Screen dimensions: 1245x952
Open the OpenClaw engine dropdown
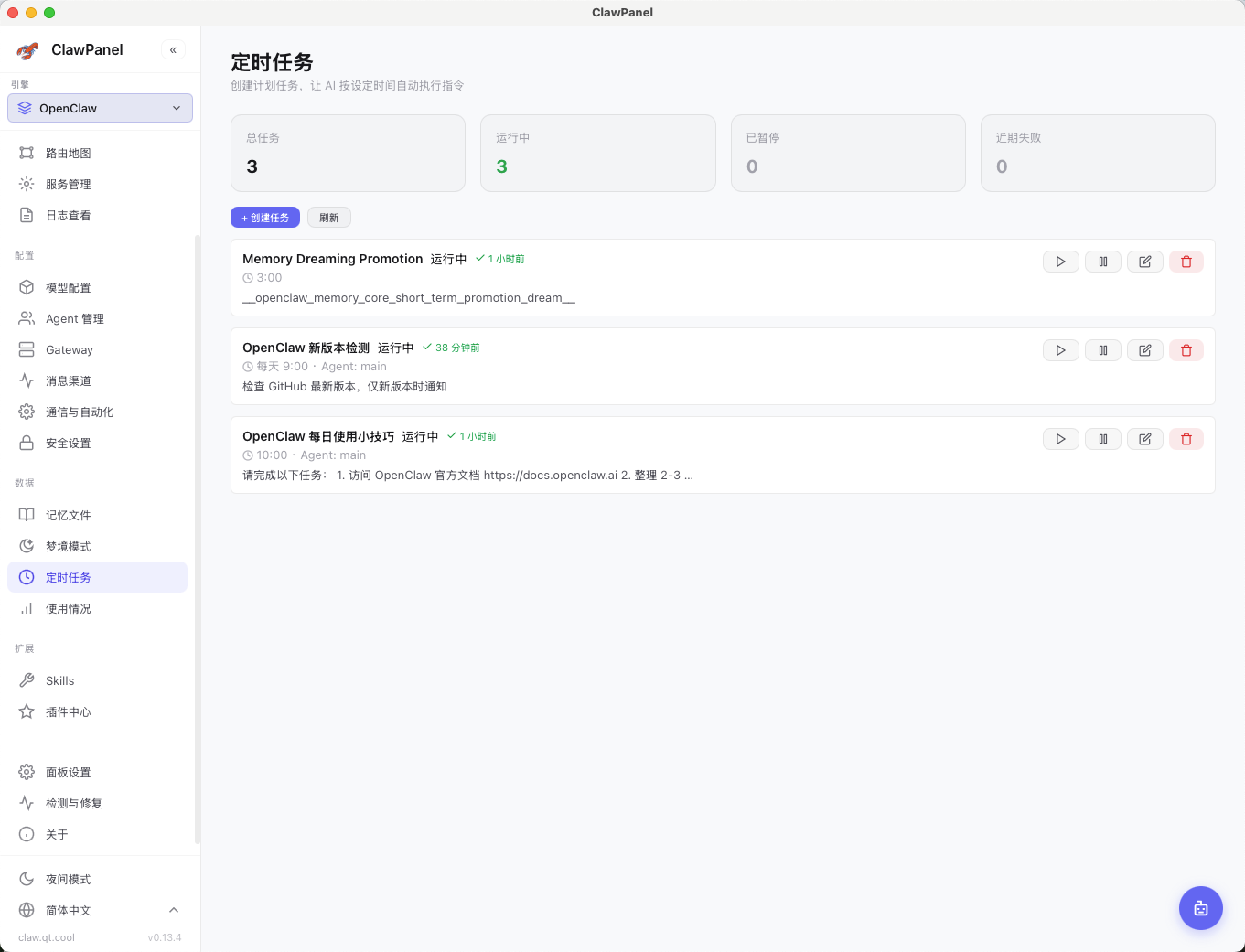tap(100, 108)
